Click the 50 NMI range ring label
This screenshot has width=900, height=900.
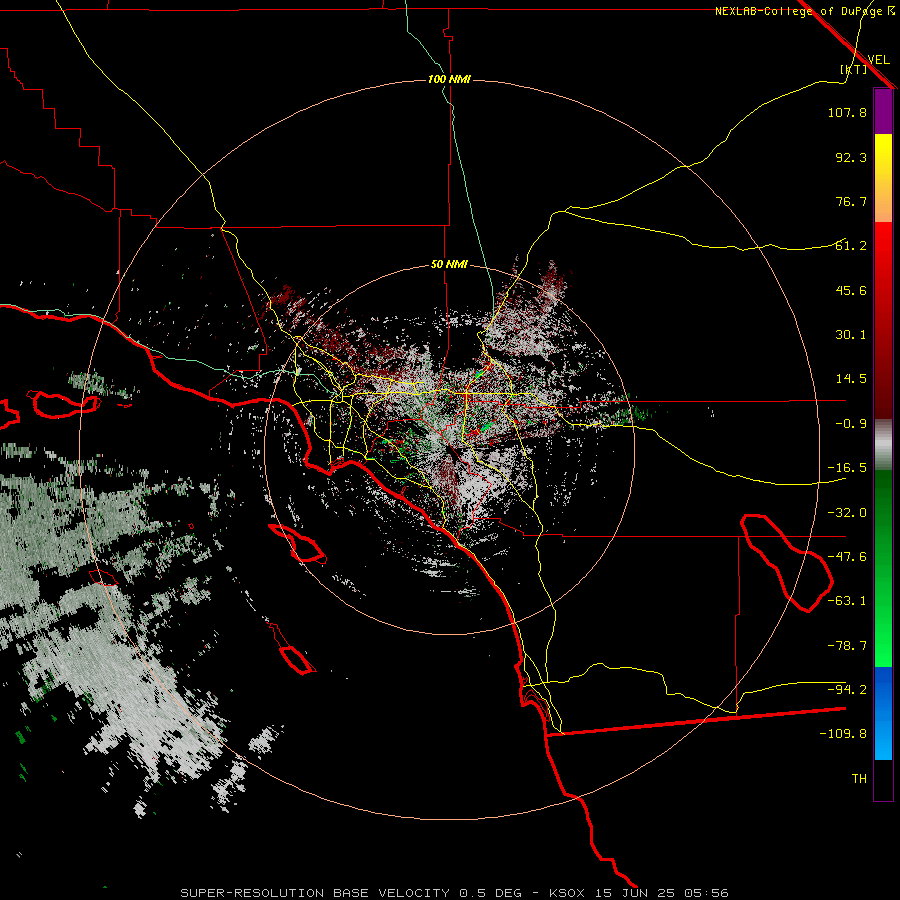pyautogui.click(x=449, y=265)
